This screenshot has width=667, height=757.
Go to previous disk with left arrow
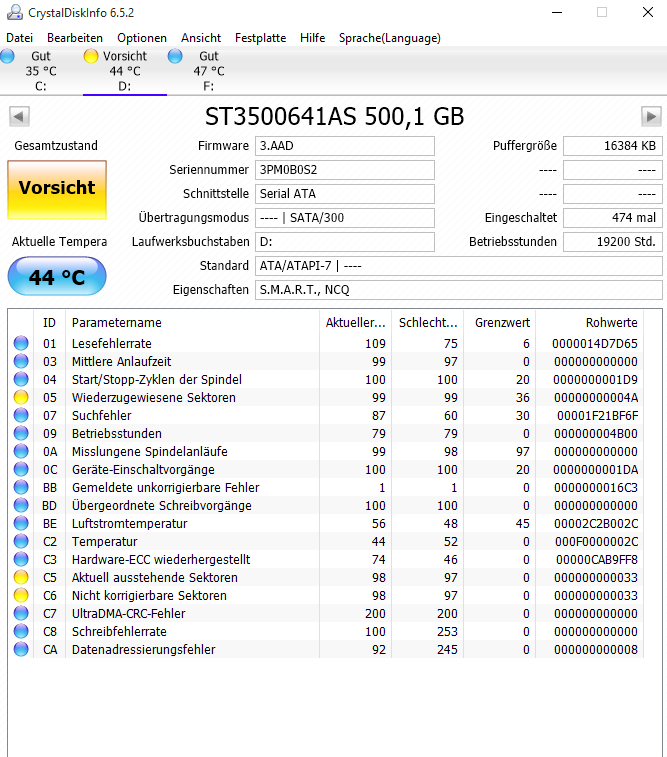[x=19, y=116]
